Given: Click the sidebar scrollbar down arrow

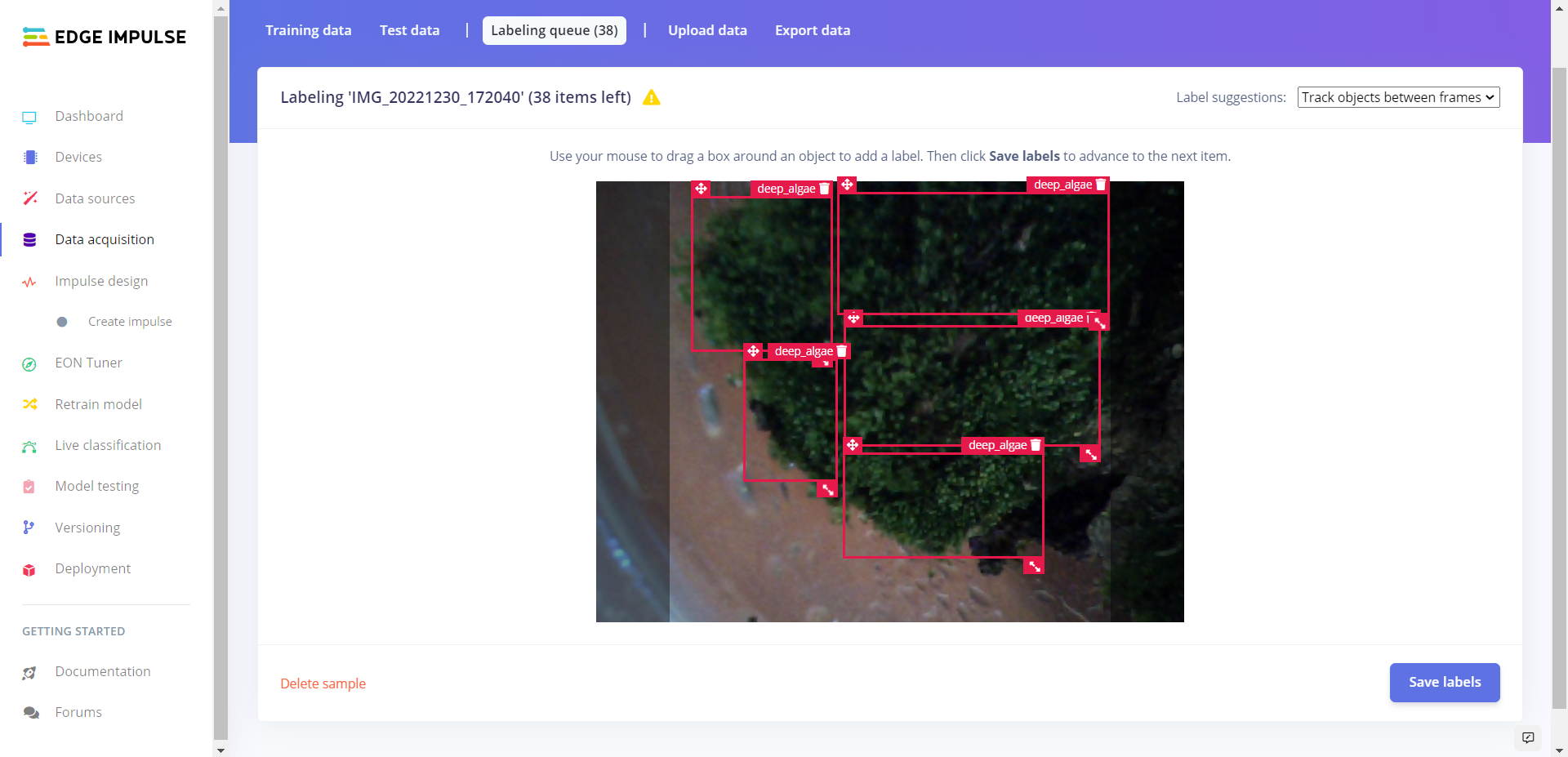Looking at the screenshot, I should coord(220,750).
